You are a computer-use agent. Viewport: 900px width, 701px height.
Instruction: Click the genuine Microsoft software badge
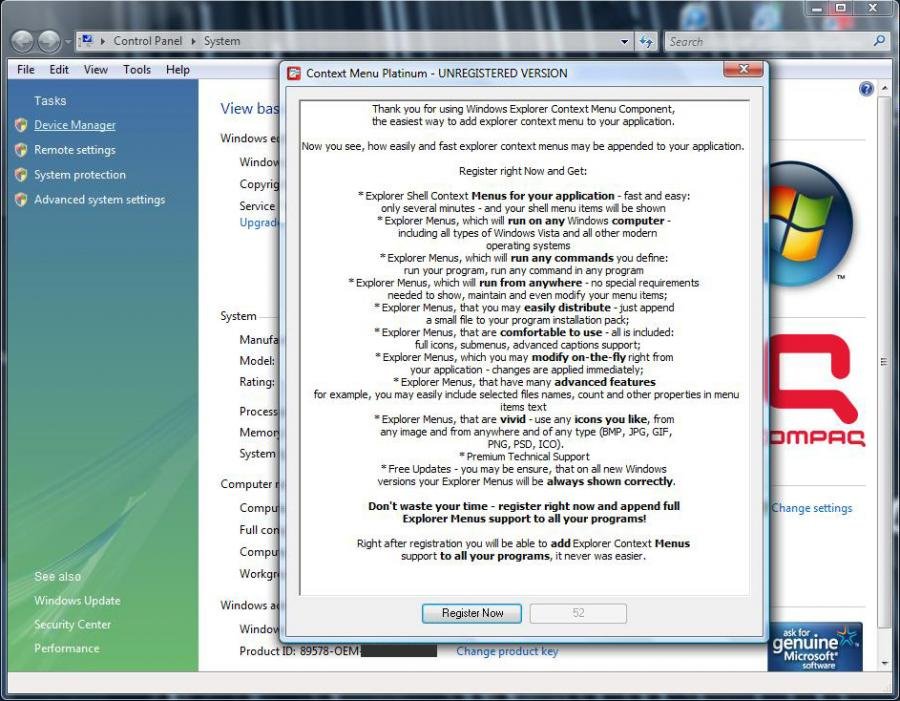tap(815, 646)
